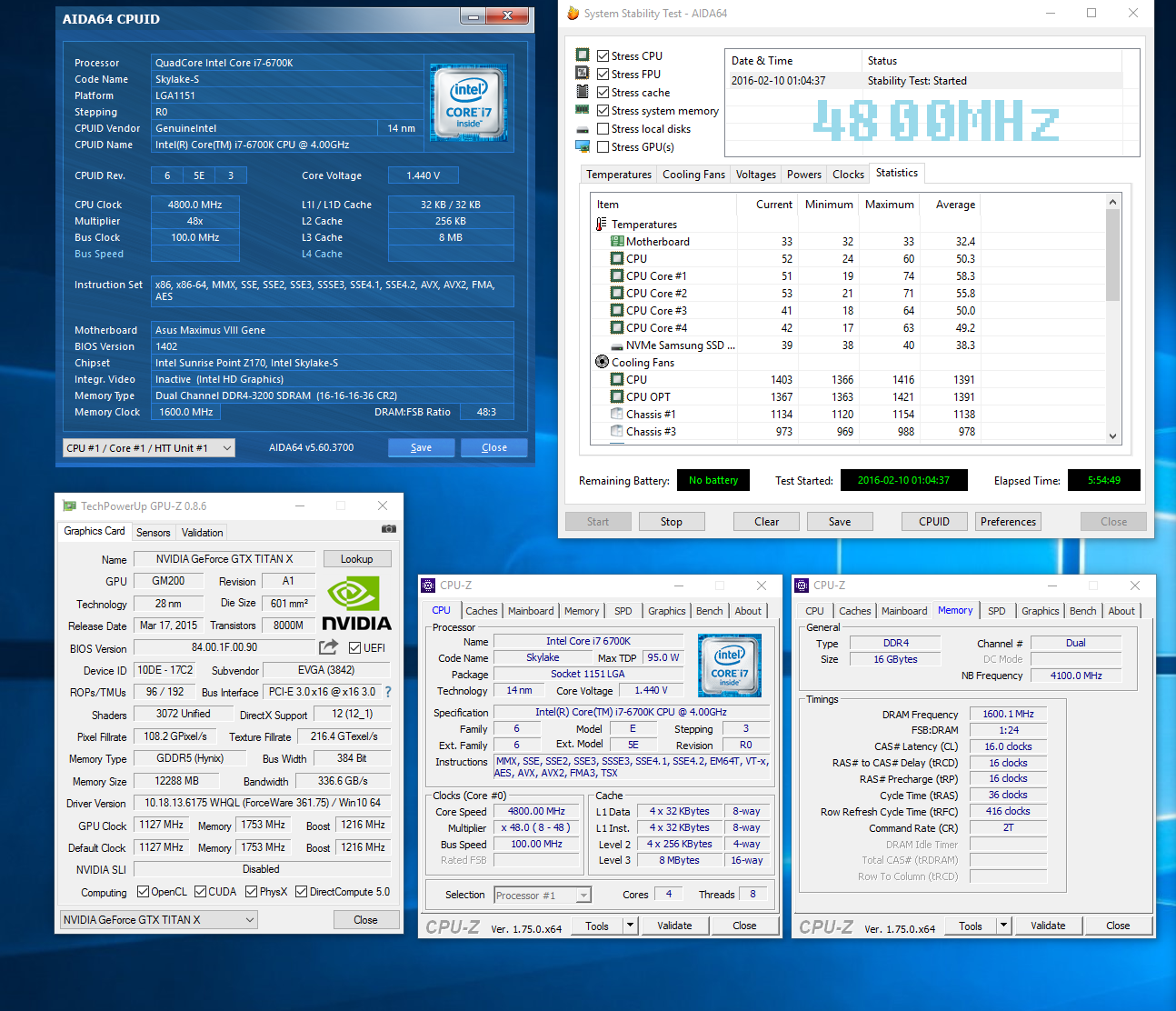The width and height of the screenshot is (1176, 1011).
Task: Toggle the PhysX computing checkbox
Action: click(251, 892)
